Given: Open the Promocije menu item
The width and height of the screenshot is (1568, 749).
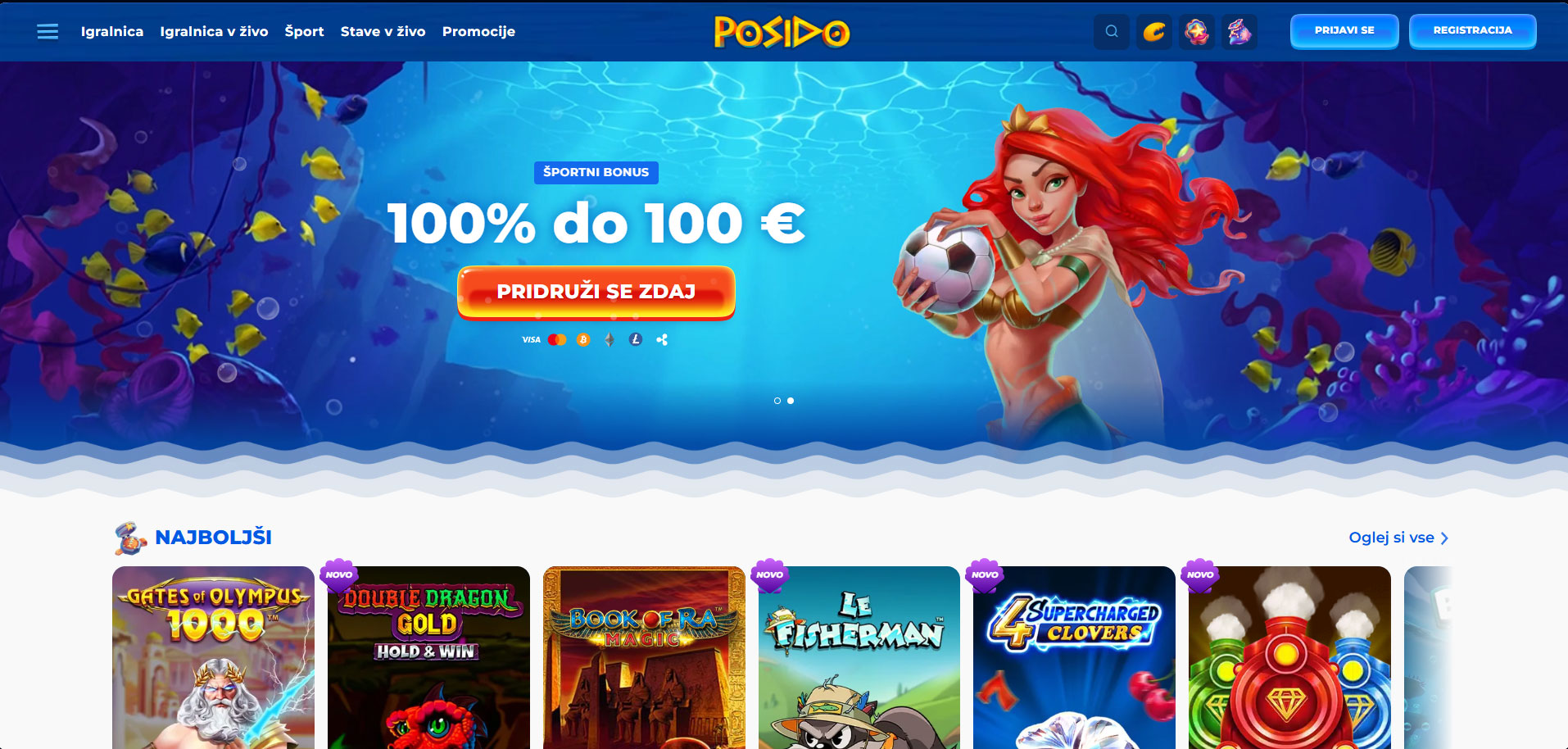Looking at the screenshot, I should coord(478,31).
